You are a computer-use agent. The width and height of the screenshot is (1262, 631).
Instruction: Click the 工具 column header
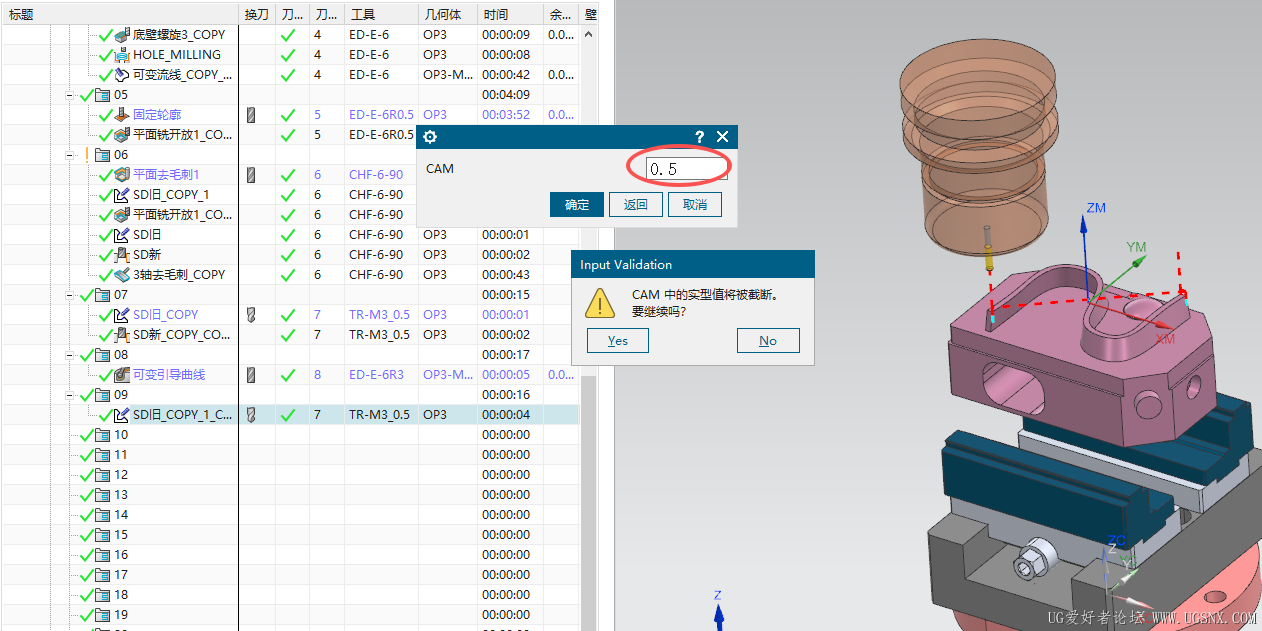(380, 14)
